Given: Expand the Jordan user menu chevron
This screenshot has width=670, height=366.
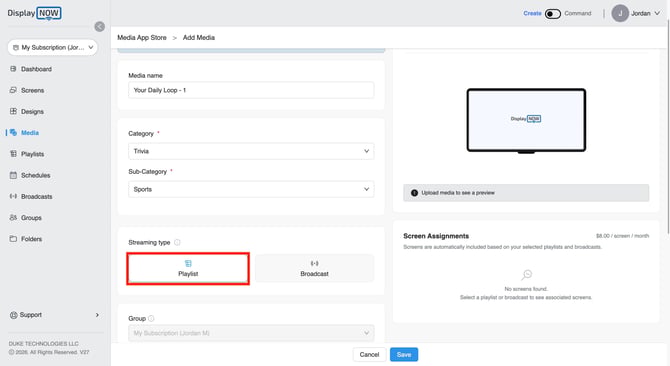Looking at the screenshot, I should pos(657,13).
